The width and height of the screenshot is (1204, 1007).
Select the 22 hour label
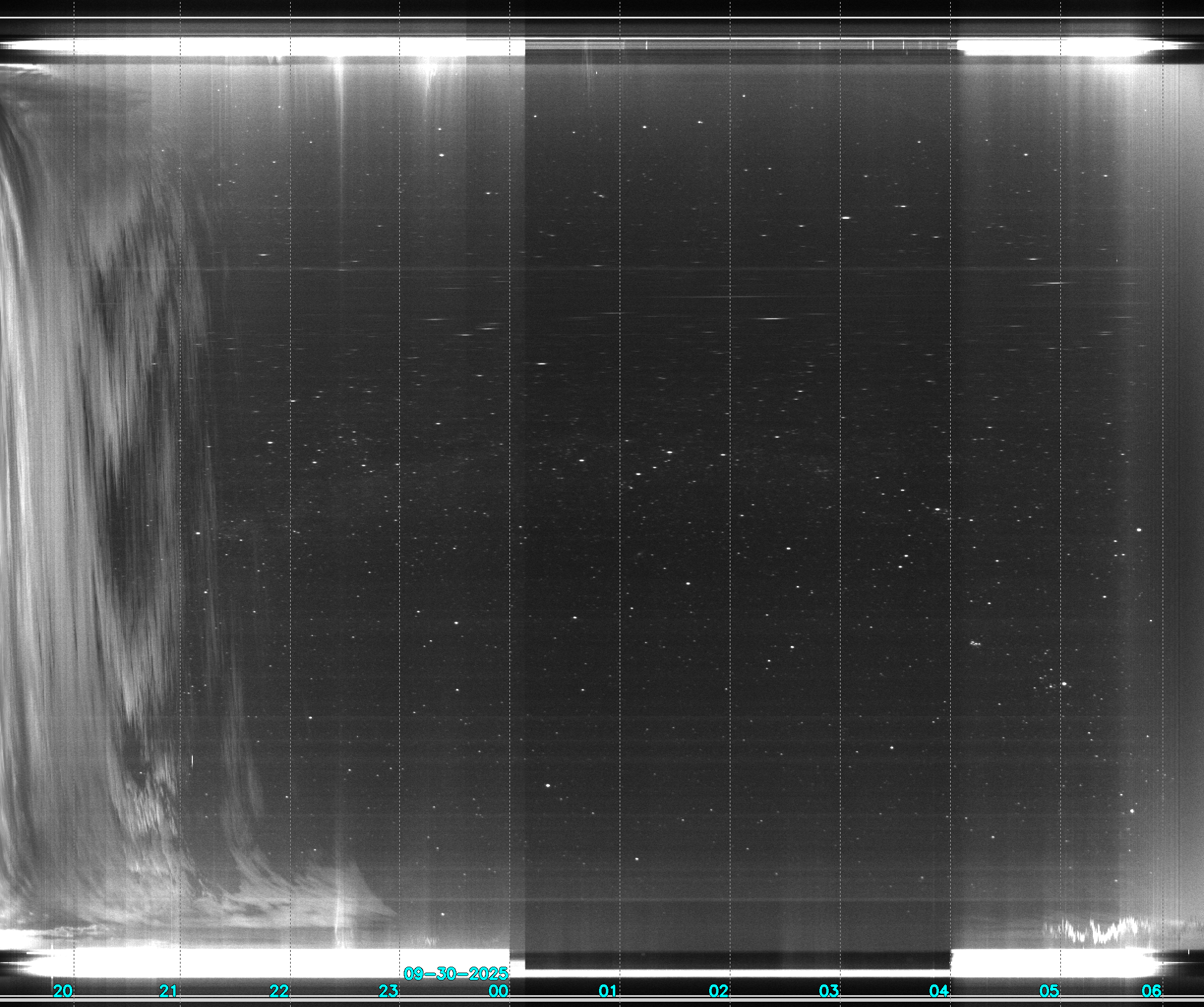[279, 991]
